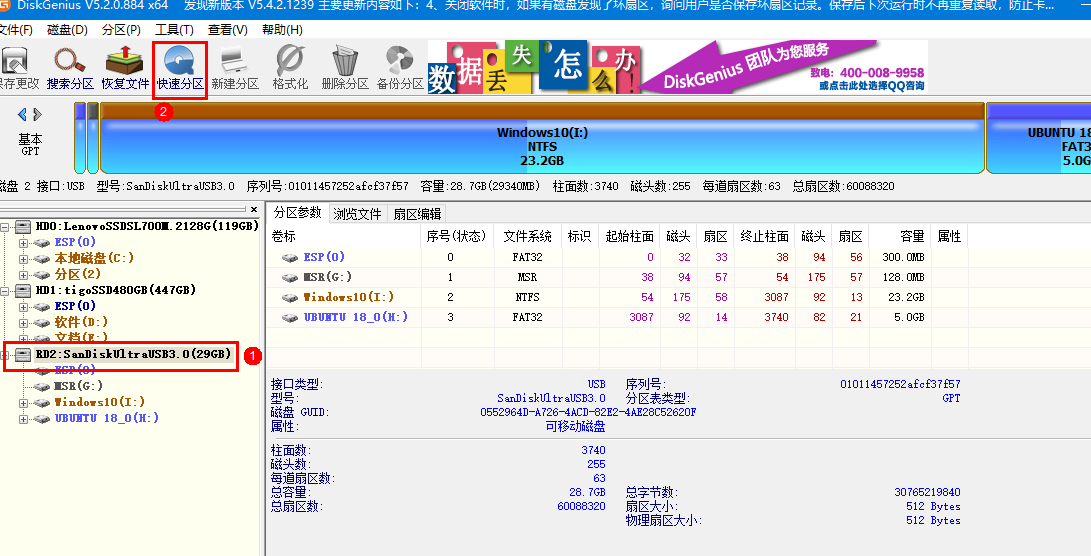Click the 新建分区 new partition icon
This screenshot has height=556, width=1091.
tap(234, 67)
